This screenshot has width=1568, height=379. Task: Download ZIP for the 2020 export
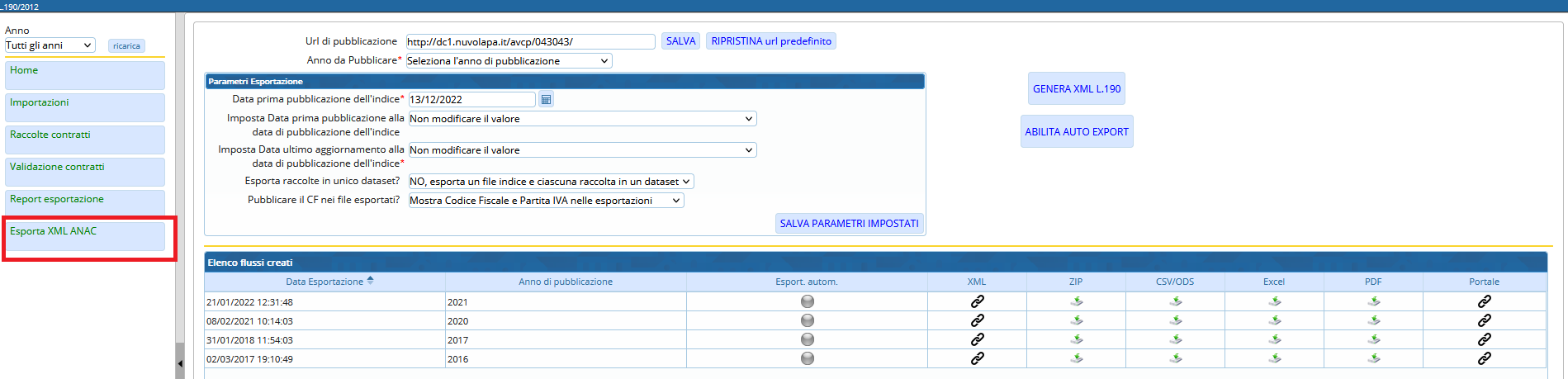click(1076, 320)
